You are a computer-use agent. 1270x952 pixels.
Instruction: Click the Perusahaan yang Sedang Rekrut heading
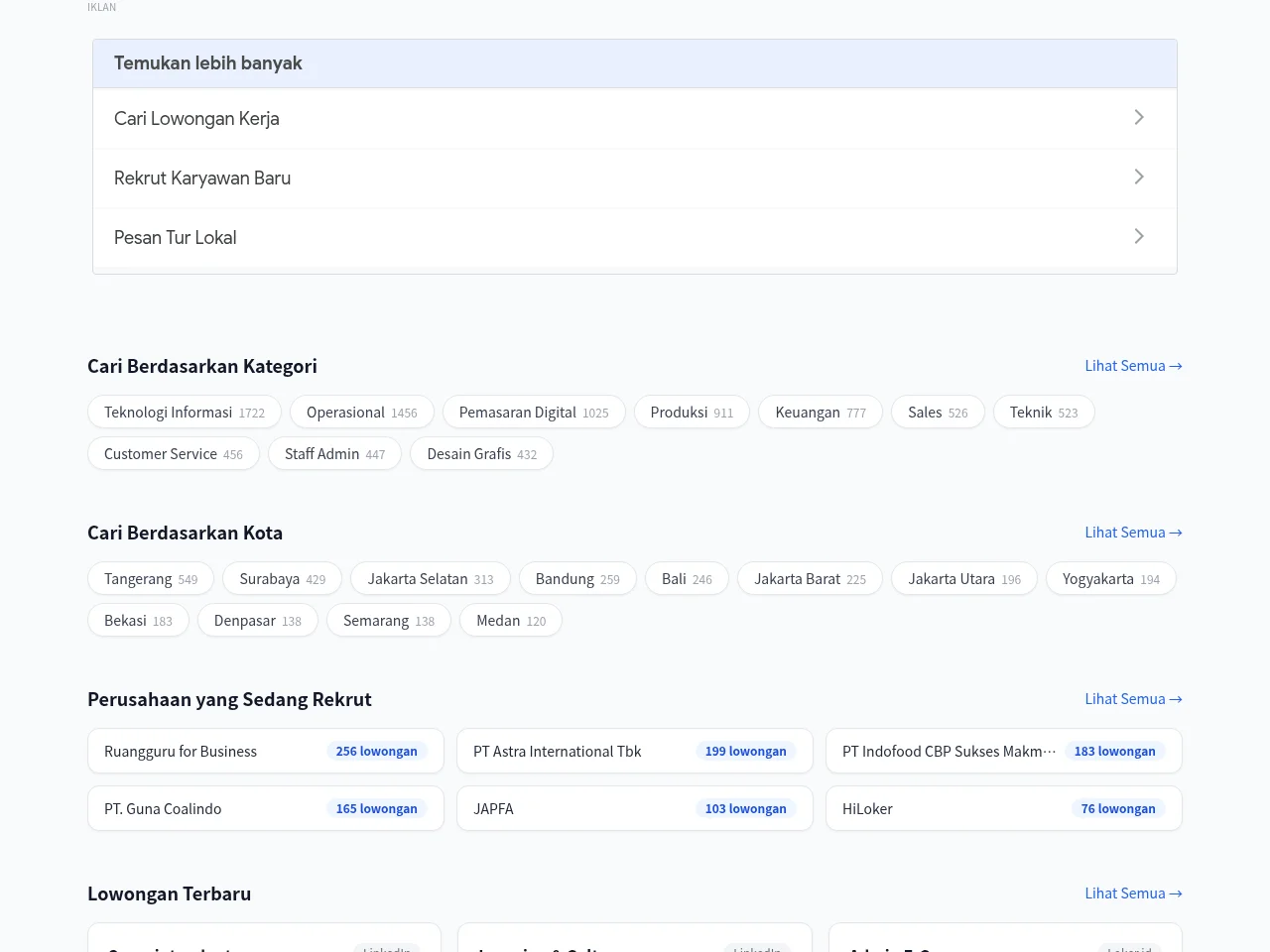coord(229,700)
